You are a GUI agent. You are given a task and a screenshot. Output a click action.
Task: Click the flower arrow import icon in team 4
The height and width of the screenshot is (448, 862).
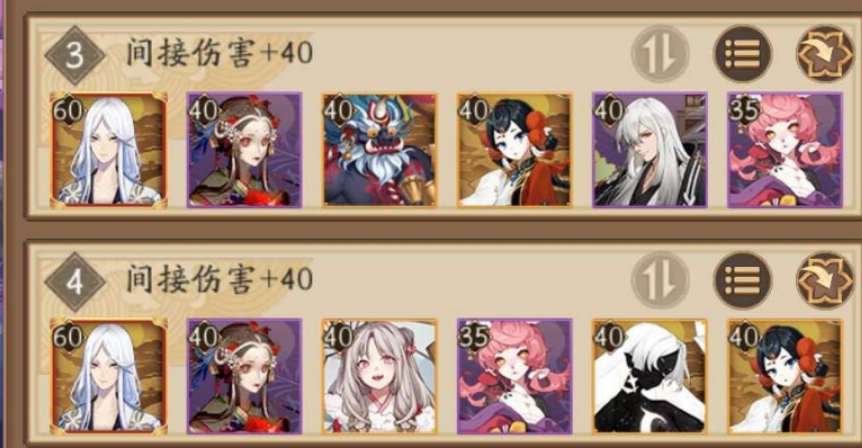825,280
